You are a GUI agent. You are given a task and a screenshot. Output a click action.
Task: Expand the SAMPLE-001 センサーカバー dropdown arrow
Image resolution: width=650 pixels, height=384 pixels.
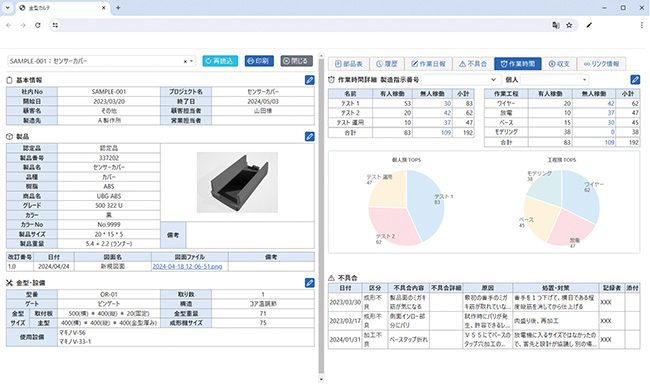click(x=192, y=61)
